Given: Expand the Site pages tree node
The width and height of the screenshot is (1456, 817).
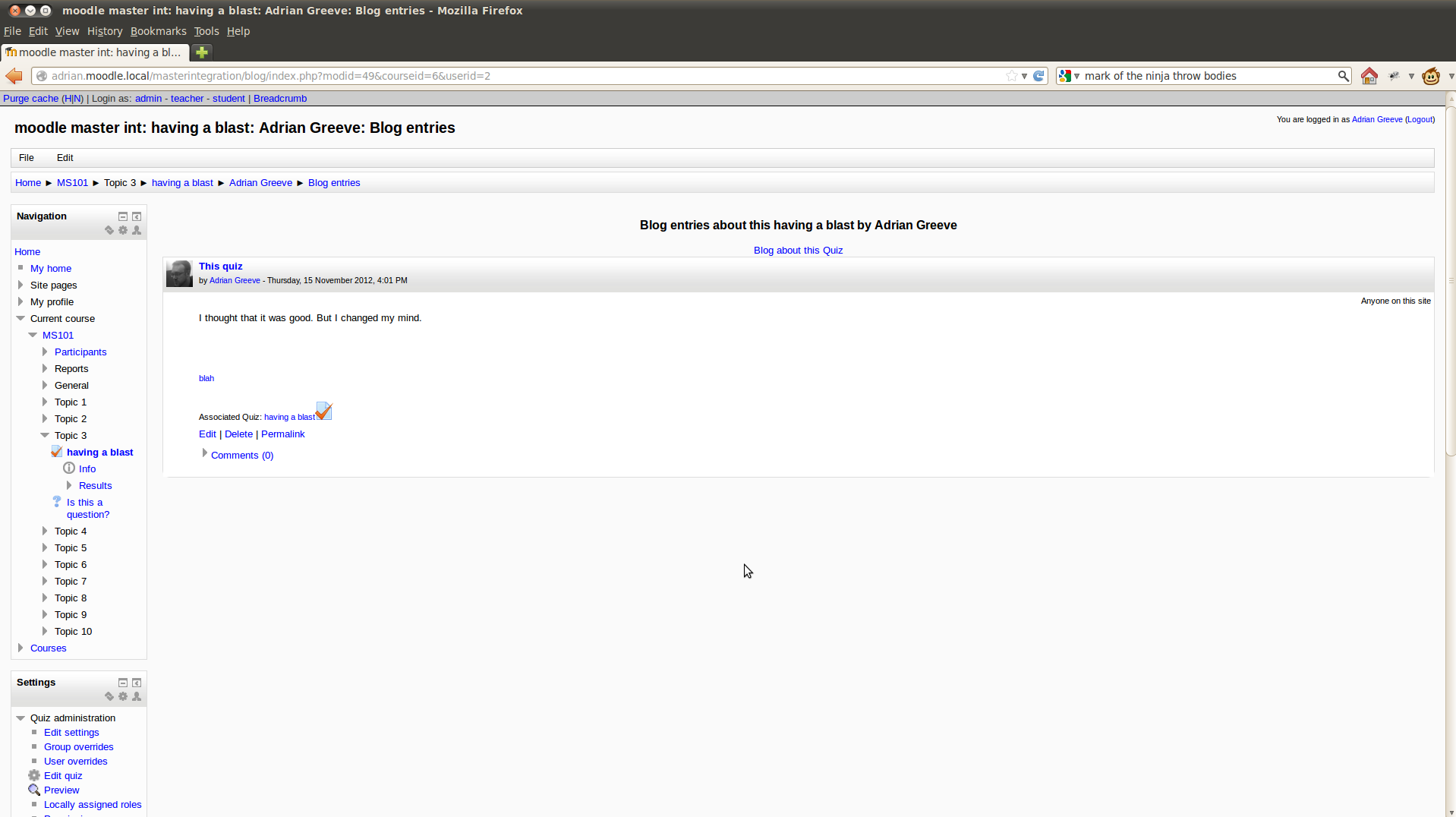Looking at the screenshot, I should (20, 285).
